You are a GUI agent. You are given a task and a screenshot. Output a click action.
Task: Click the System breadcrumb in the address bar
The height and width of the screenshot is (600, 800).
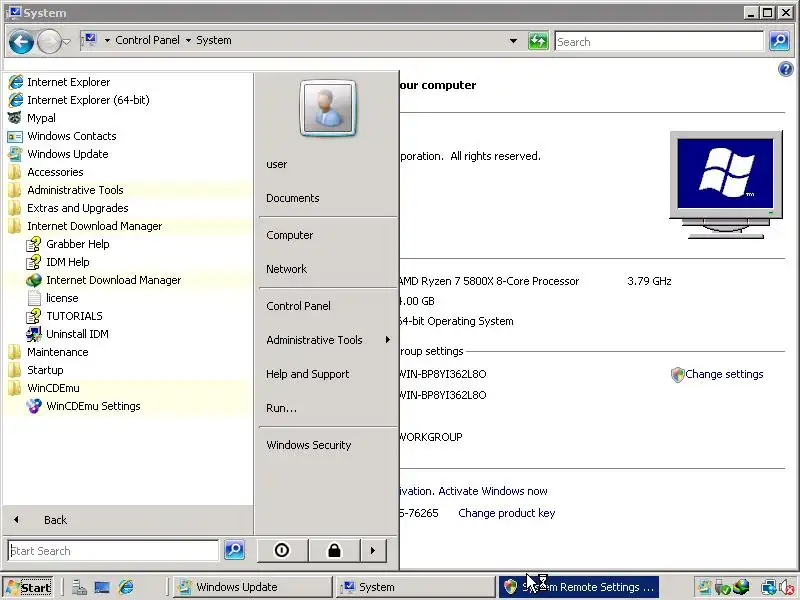tap(214, 40)
